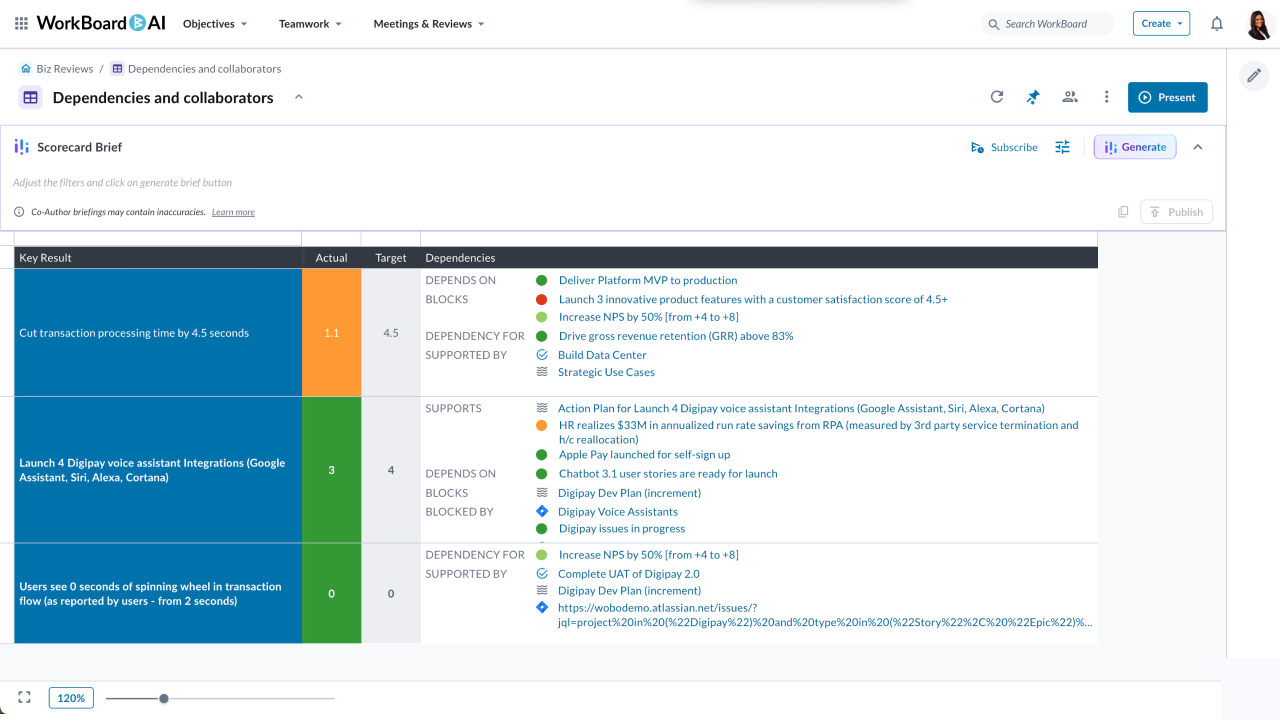1280x720 pixels.
Task: Open the Objectives menu
Action: [215, 23]
